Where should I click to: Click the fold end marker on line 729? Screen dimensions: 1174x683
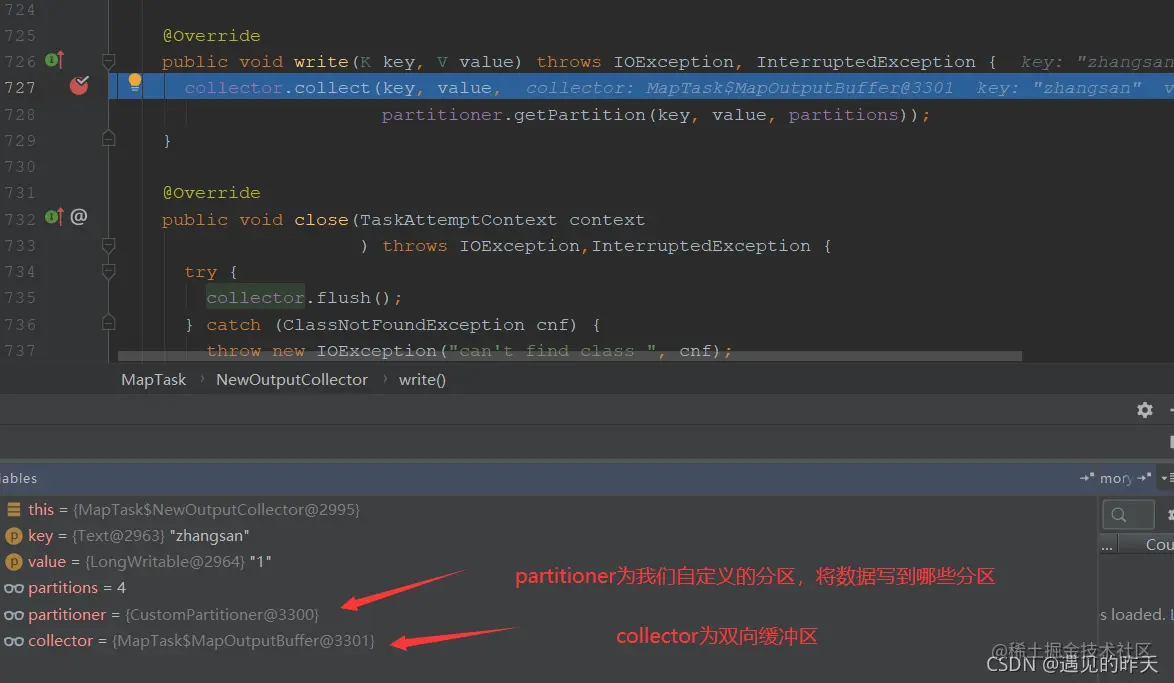(109, 139)
